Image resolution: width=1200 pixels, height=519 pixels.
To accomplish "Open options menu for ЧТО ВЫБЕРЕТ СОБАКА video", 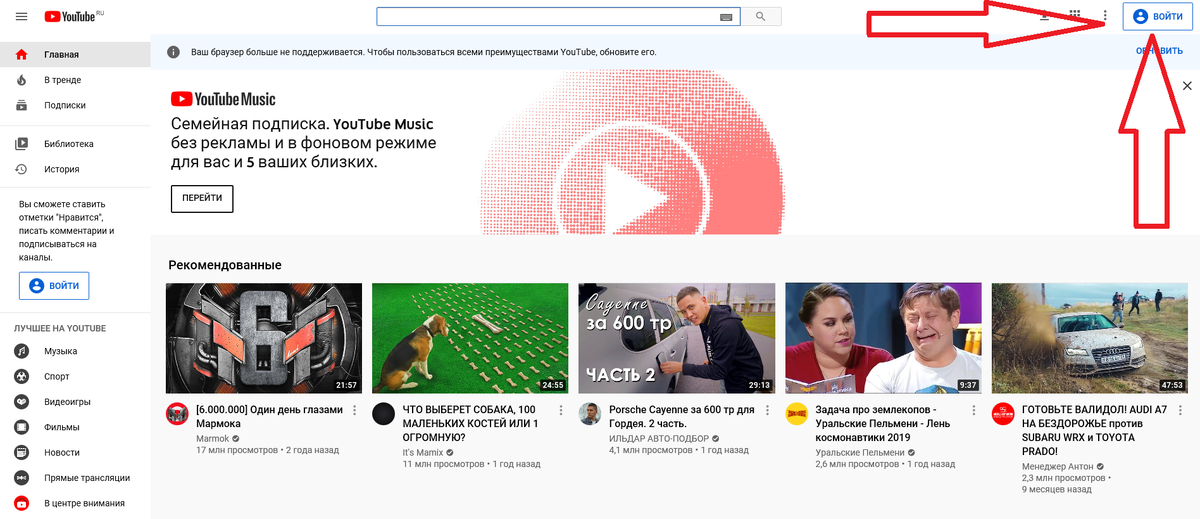I will 561,410.
